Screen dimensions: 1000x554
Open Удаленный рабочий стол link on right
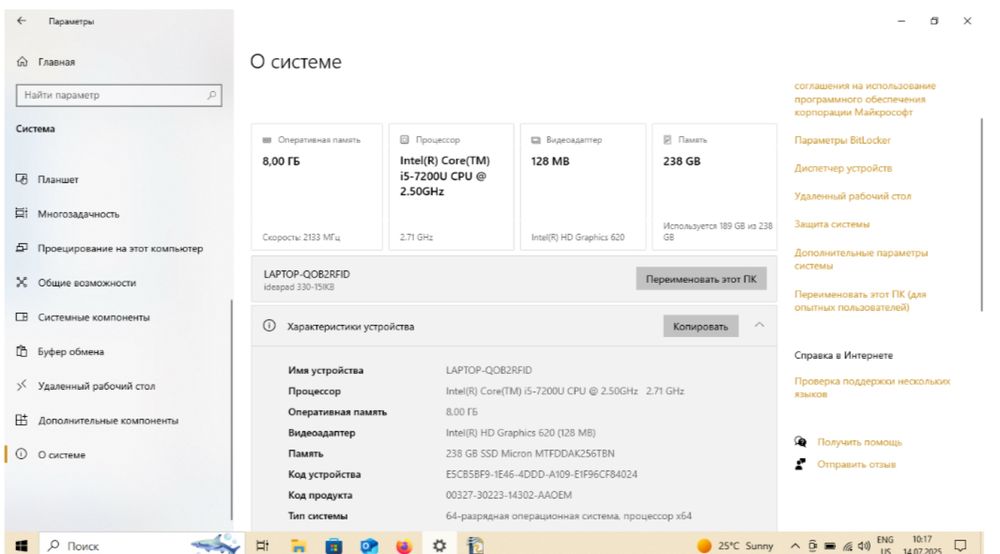pos(853,196)
